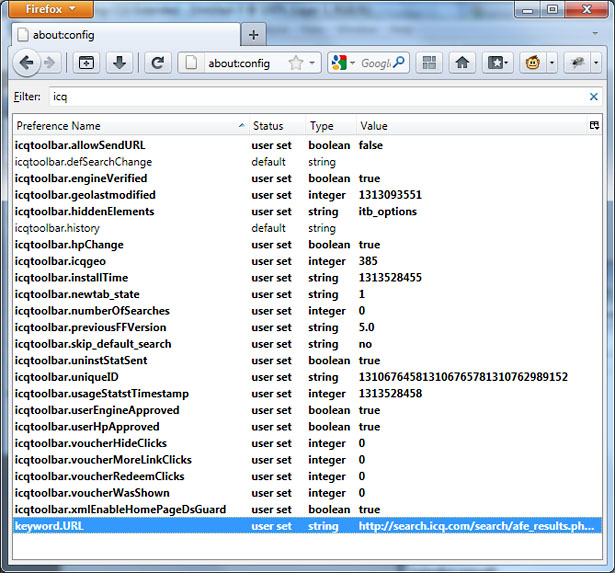Open the Downloads arrow button
Image resolution: width=615 pixels, height=573 pixels.
[119, 63]
